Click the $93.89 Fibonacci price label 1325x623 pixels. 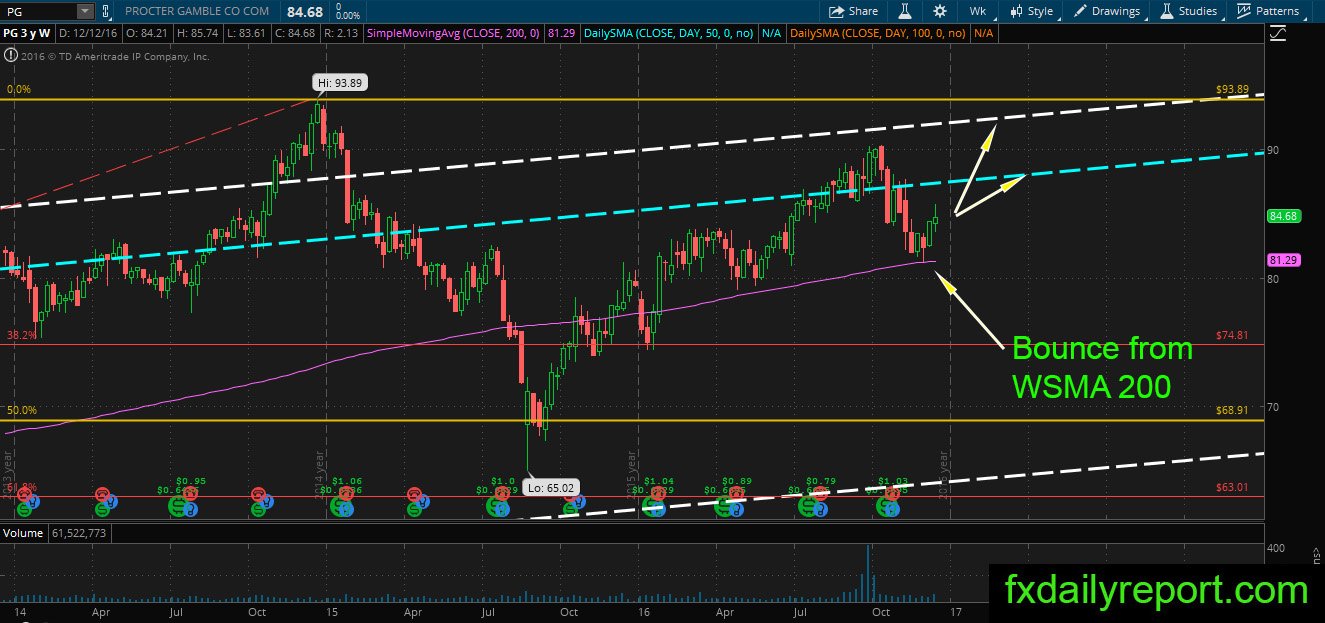tap(1232, 89)
